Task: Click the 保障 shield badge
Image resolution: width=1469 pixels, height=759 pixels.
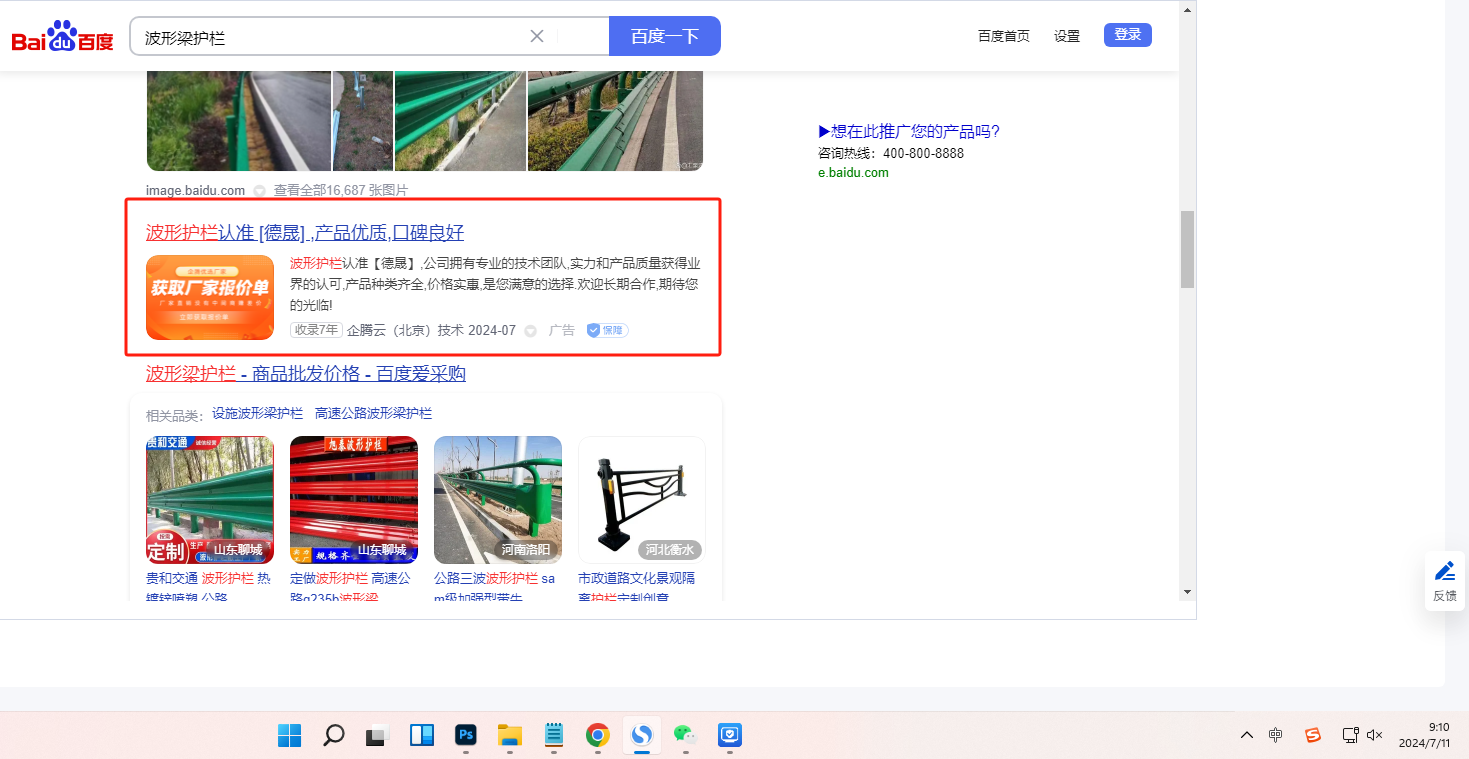Action: click(607, 330)
